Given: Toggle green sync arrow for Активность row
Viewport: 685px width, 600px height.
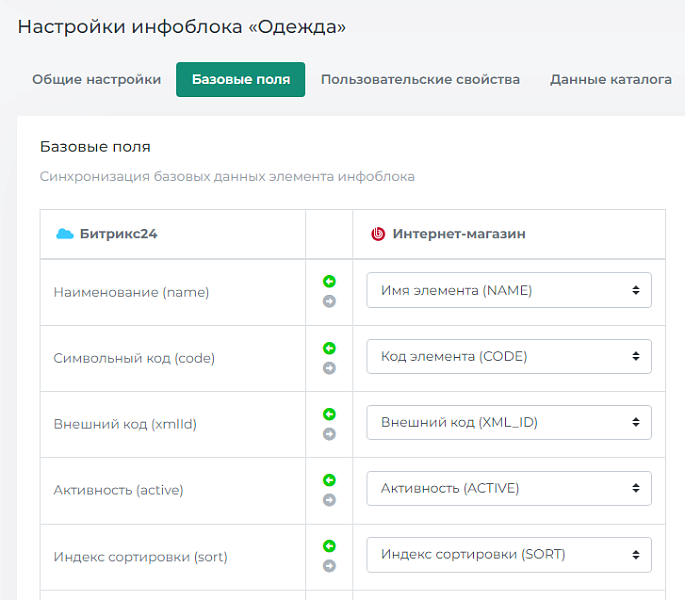Looking at the screenshot, I should tap(329, 480).
